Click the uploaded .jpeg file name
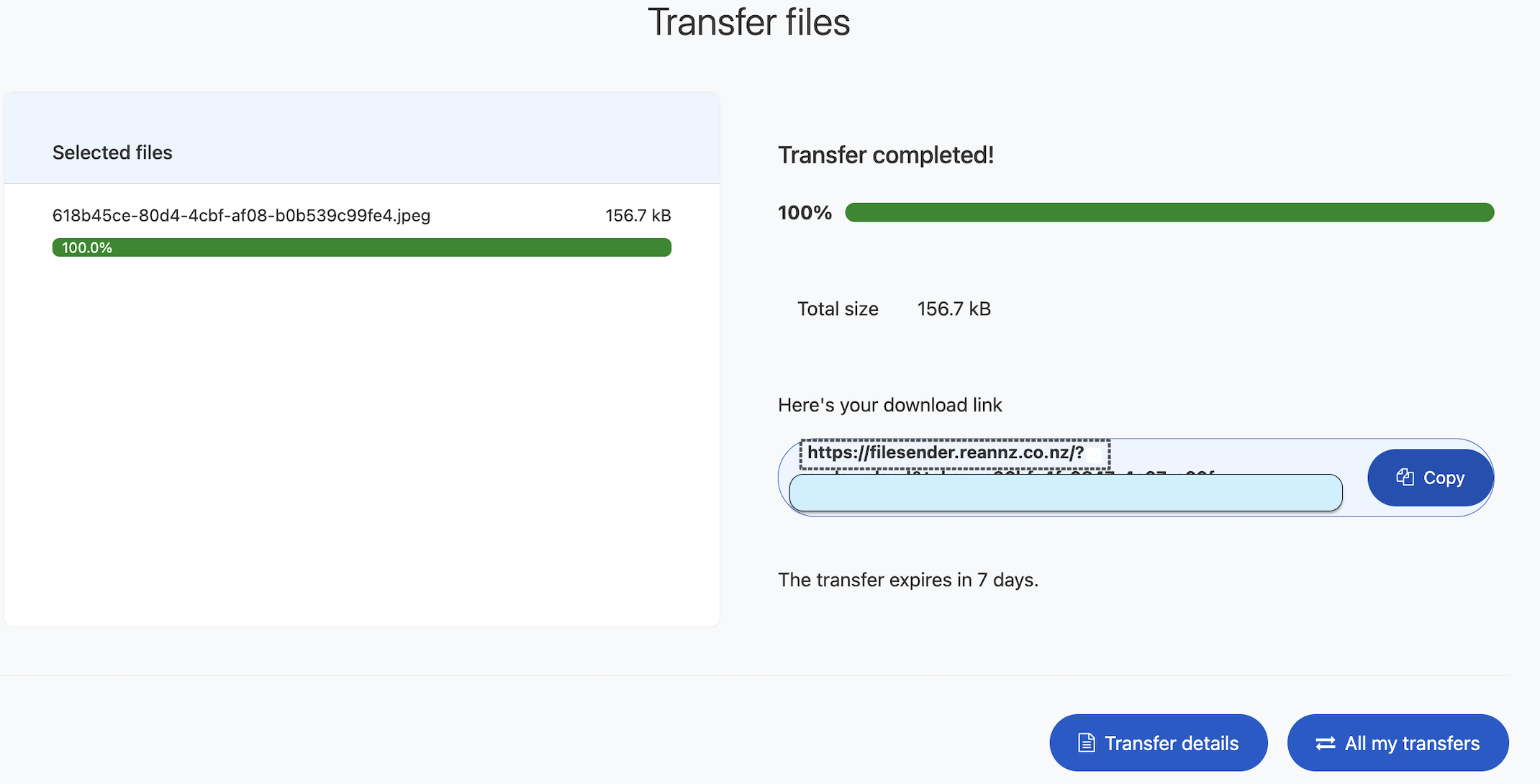Image resolution: width=1540 pixels, height=784 pixels. [241, 216]
